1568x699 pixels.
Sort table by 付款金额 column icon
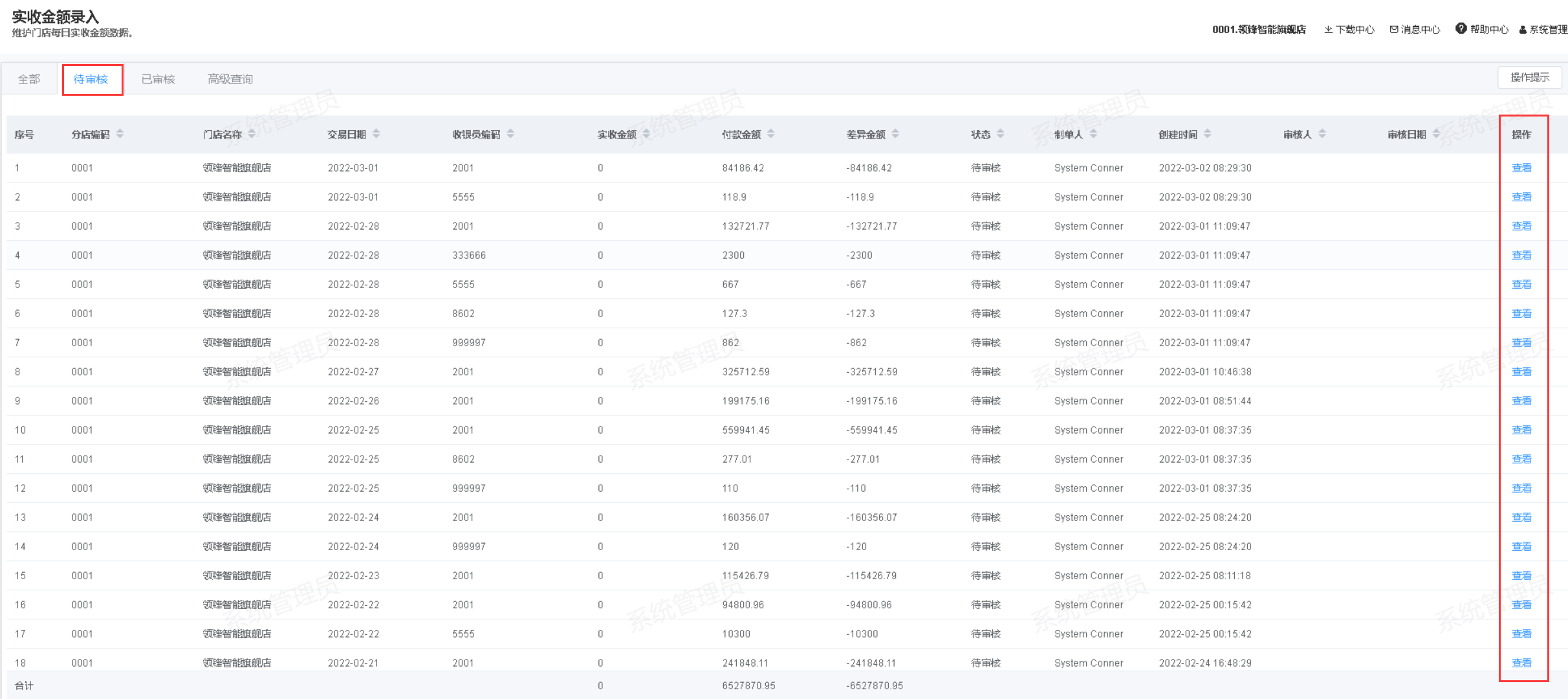pos(770,134)
